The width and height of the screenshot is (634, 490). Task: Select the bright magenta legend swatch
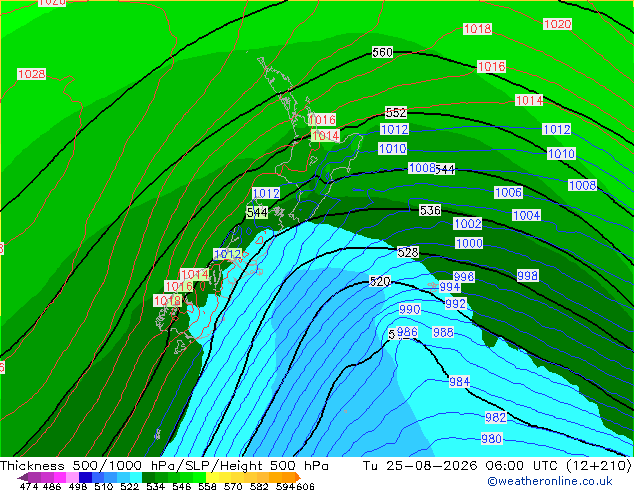[60, 477]
